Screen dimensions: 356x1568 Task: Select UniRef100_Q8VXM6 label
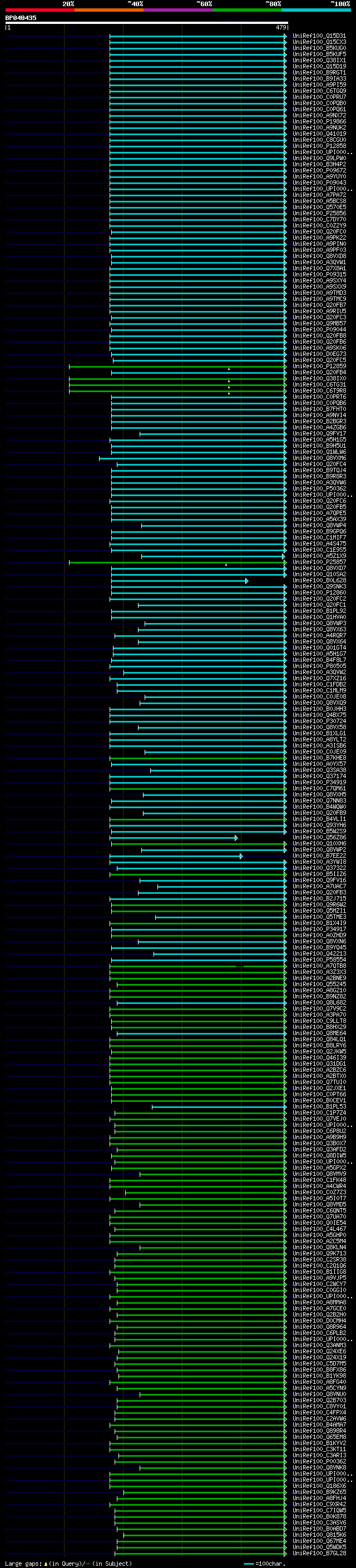(x=319, y=458)
